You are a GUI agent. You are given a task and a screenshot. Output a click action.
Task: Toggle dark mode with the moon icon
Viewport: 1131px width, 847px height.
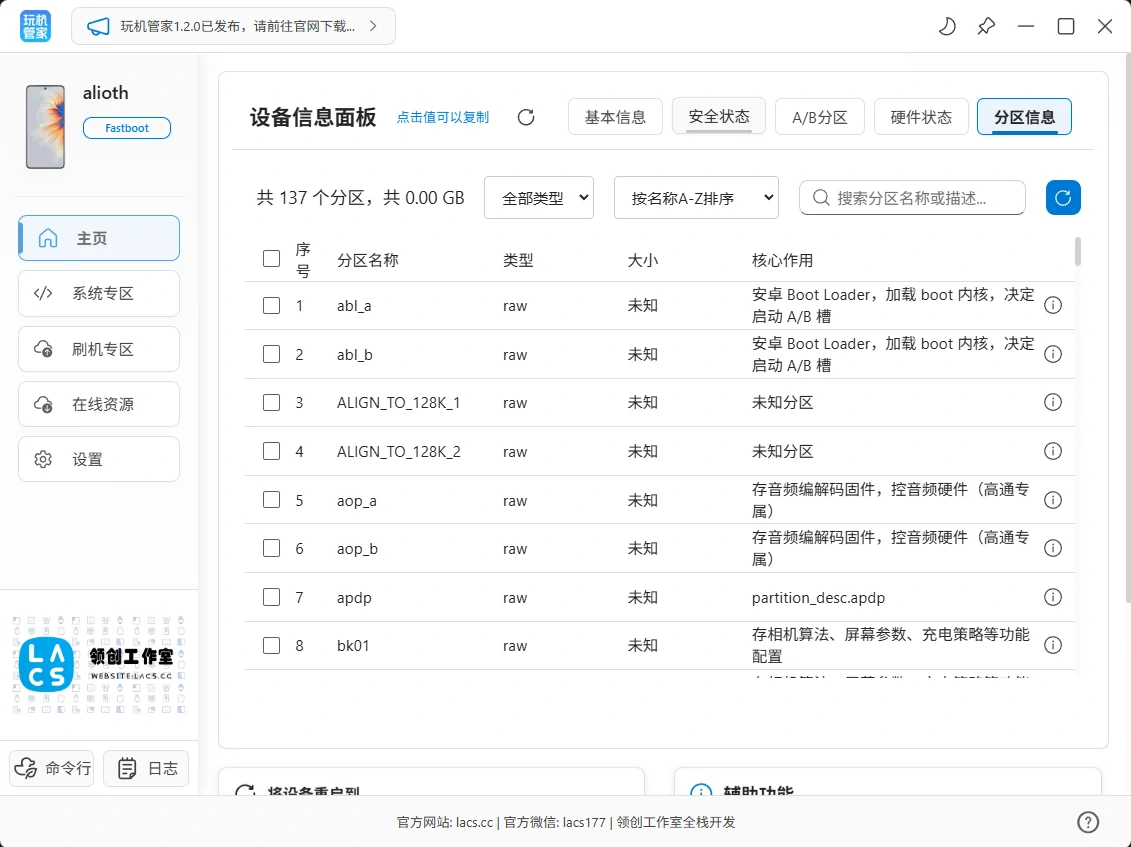tap(946, 27)
